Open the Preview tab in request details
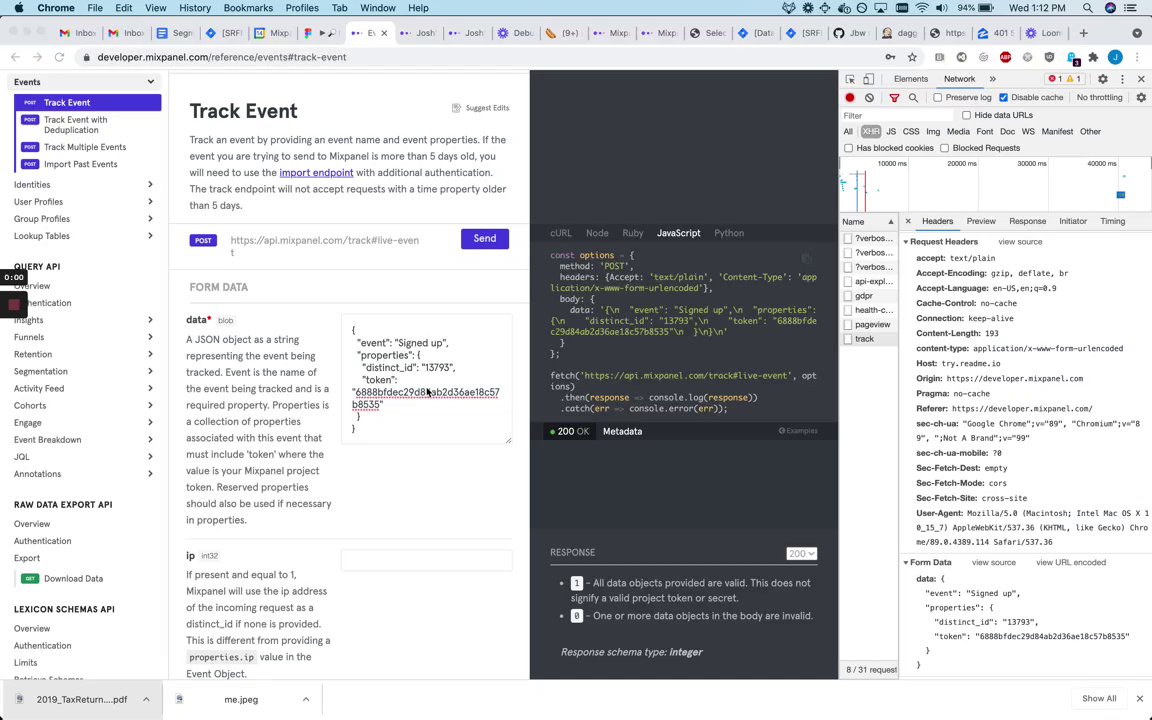The width and height of the screenshot is (1152, 720). (x=981, y=221)
